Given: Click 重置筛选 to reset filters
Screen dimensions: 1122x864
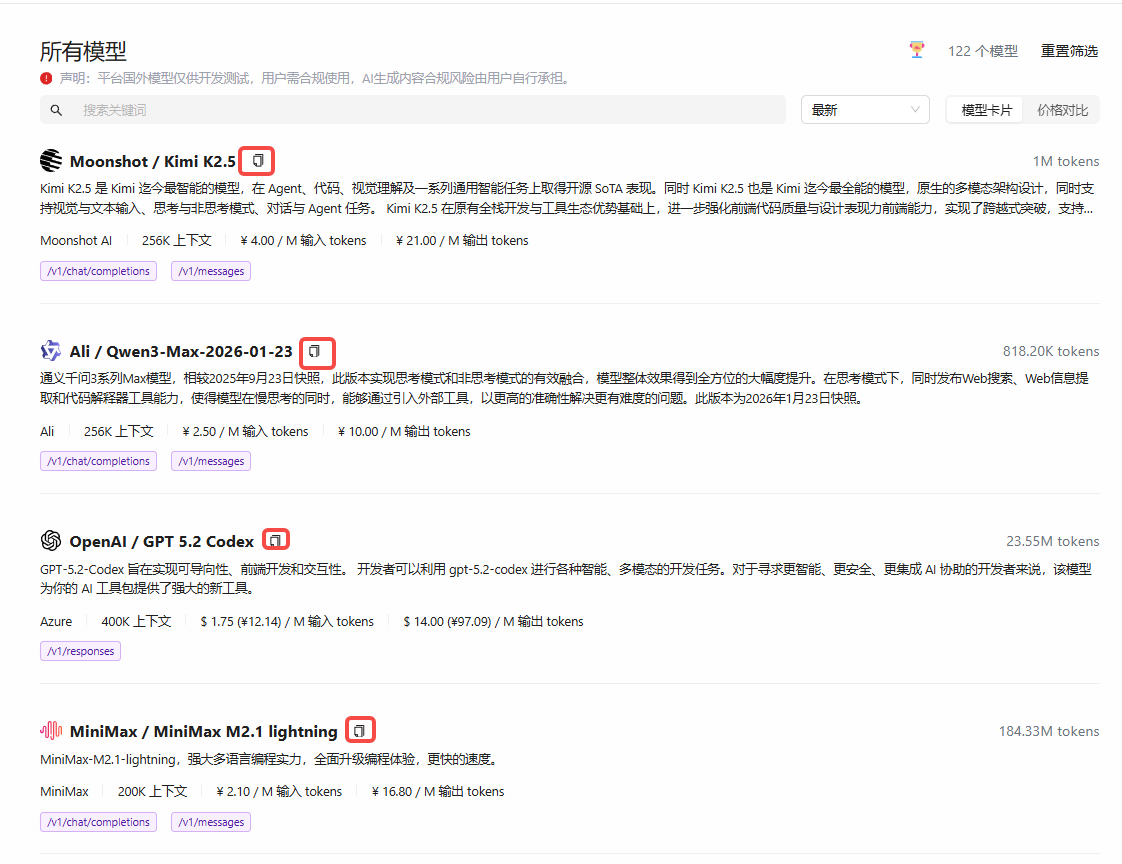Looking at the screenshot, I should point(1069,51).
